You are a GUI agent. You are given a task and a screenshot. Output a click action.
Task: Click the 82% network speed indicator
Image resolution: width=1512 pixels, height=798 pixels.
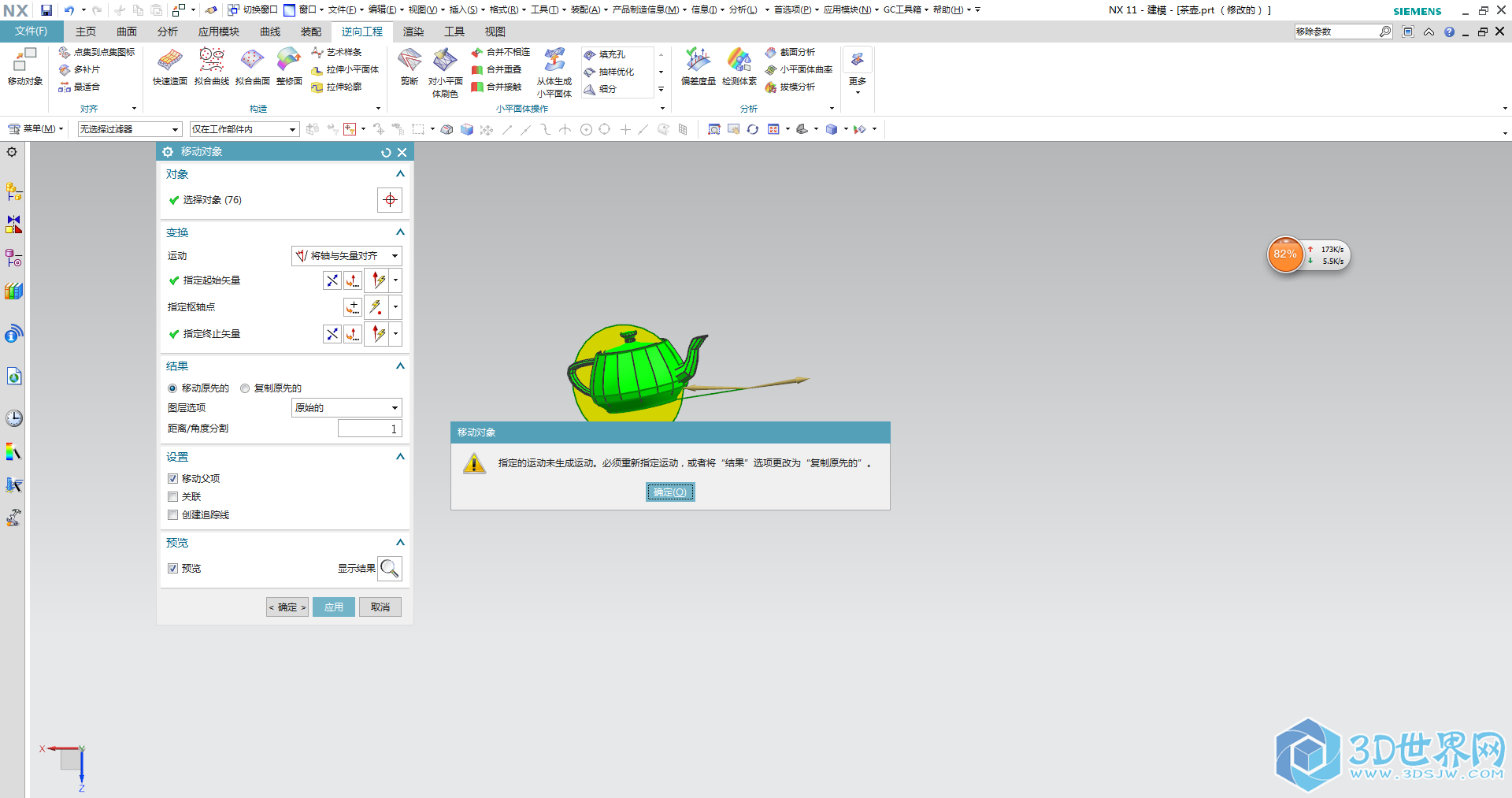1285,254
